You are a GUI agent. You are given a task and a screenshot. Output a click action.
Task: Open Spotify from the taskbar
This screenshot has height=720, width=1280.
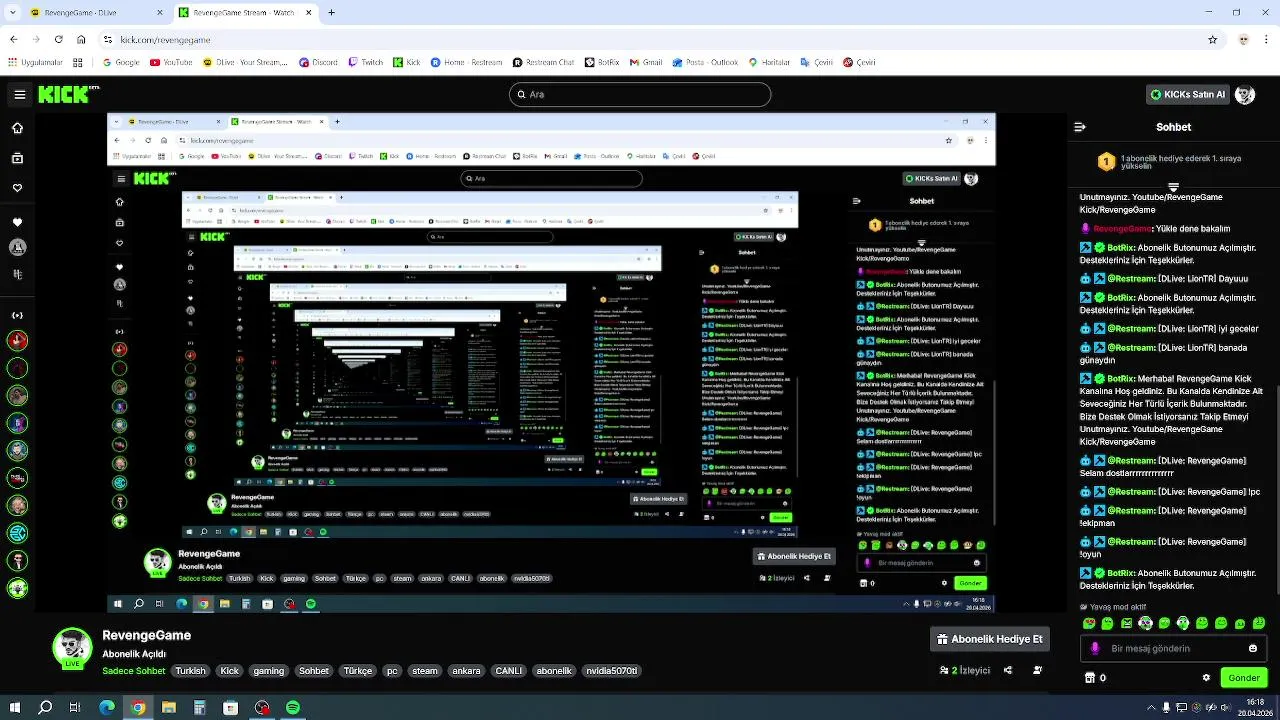tap(293, 707)
